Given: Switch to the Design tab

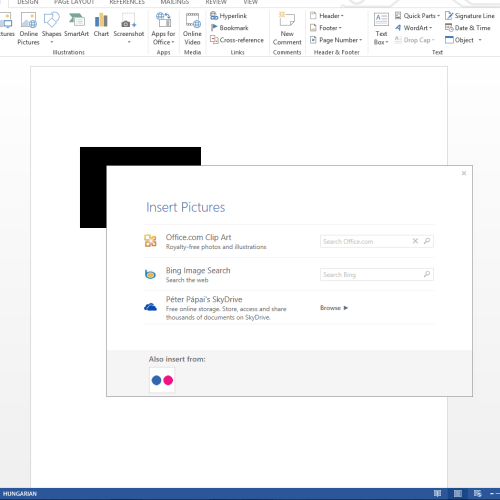Looking at the screenshot, I should (28, 2).
